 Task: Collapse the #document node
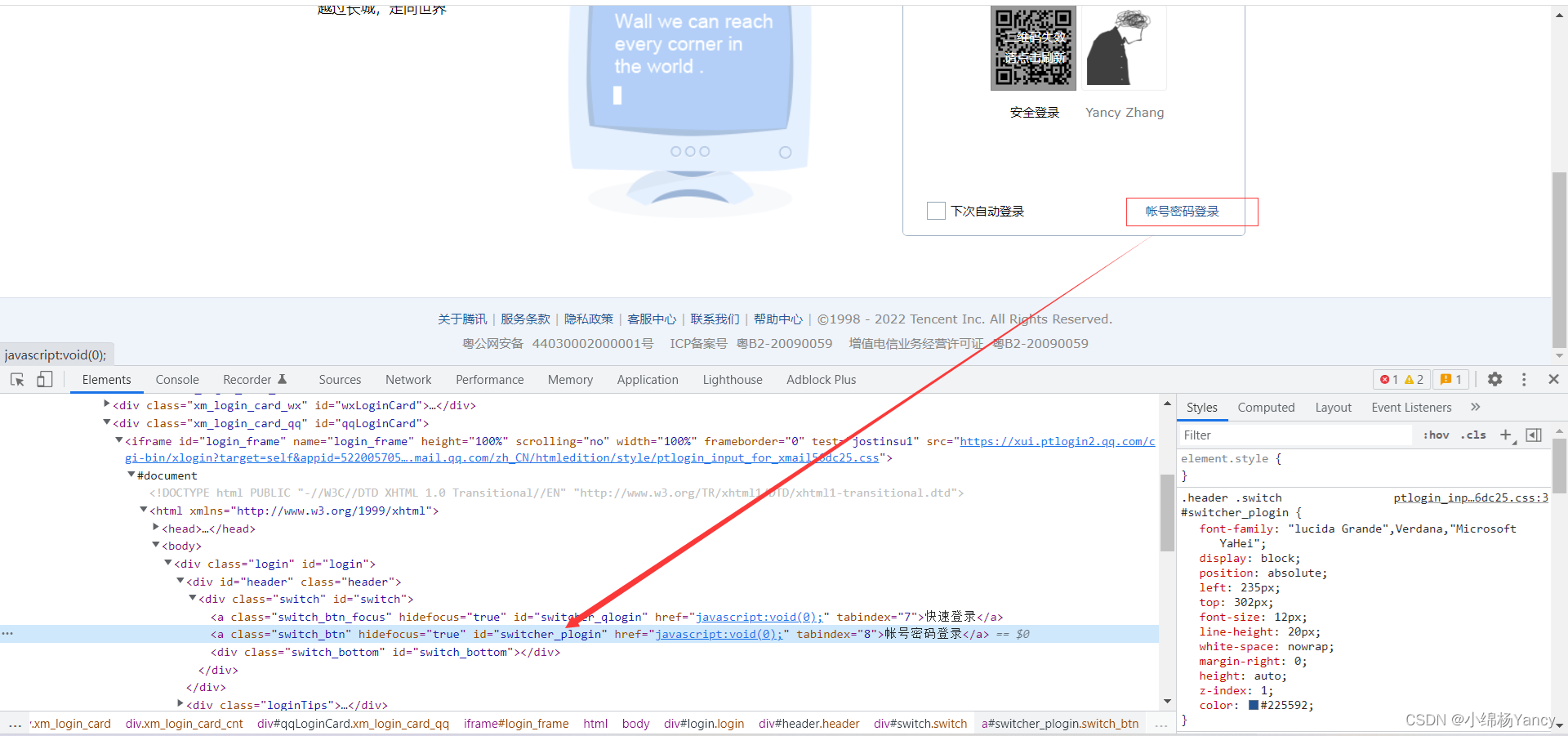point(131,475)
